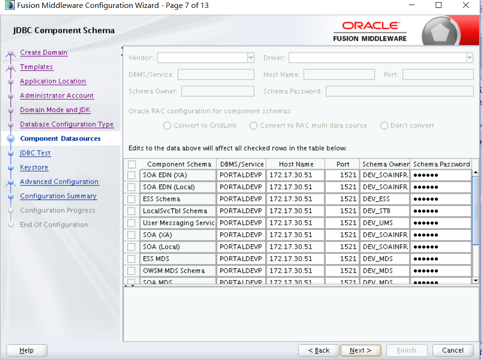Viewport: 482px width, 360px height.
Task: Maximize the Configuration Wizard window
Action: [439, 5]
